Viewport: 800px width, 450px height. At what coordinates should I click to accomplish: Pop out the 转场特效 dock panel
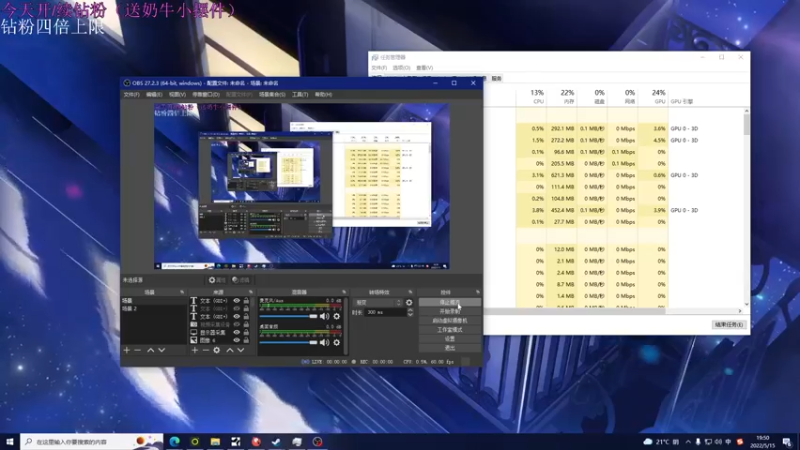click(x=410, y=292)
